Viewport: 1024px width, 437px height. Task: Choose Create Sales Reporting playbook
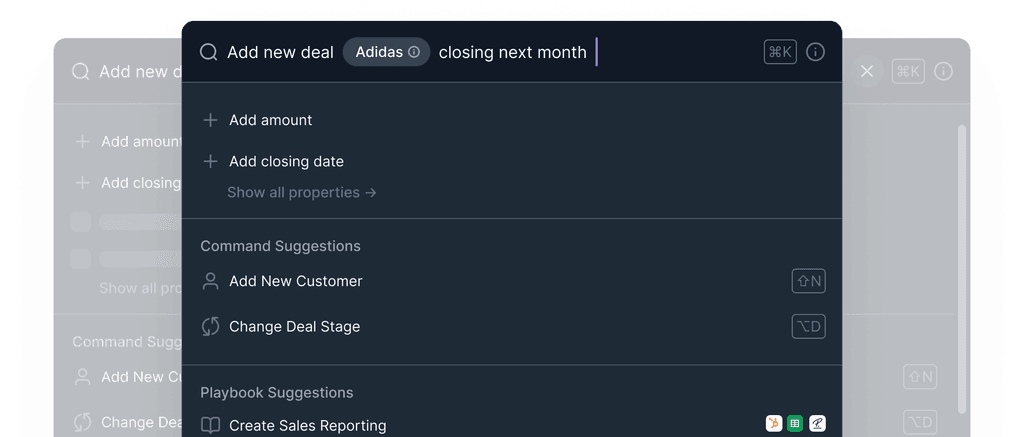[307, 425]
